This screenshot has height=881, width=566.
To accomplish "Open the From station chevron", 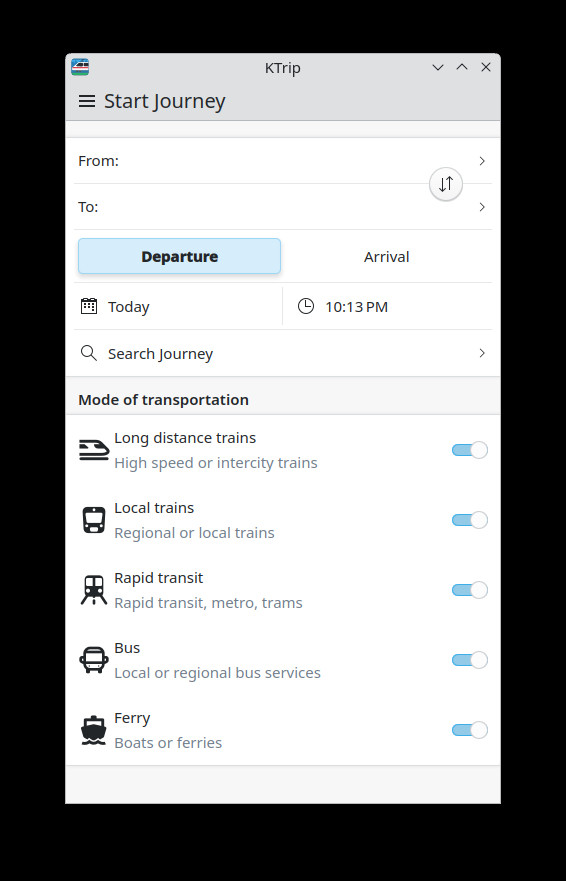I will (x=482, y=161).
